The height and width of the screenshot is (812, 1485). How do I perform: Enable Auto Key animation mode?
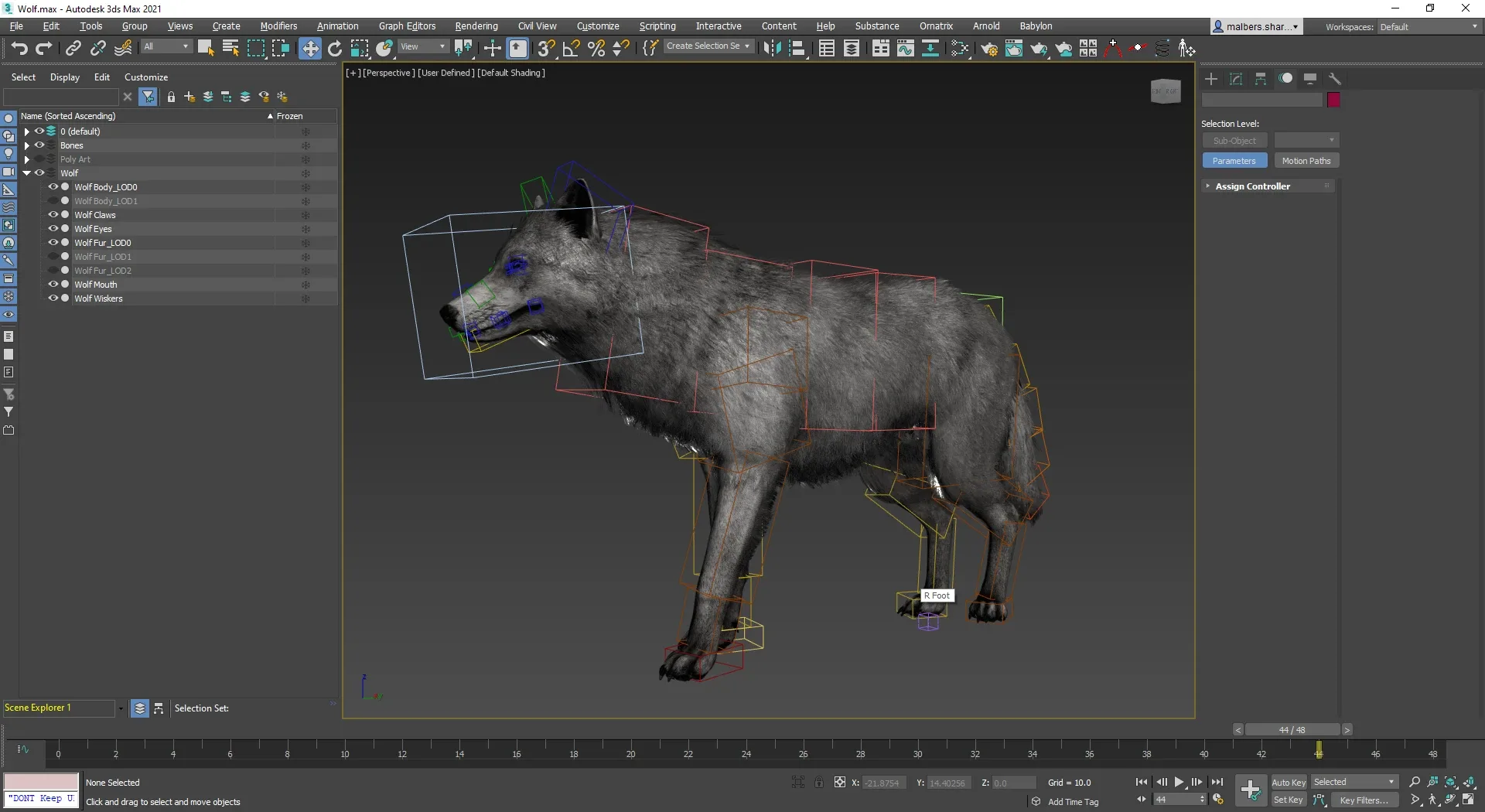coord(1289,782)
